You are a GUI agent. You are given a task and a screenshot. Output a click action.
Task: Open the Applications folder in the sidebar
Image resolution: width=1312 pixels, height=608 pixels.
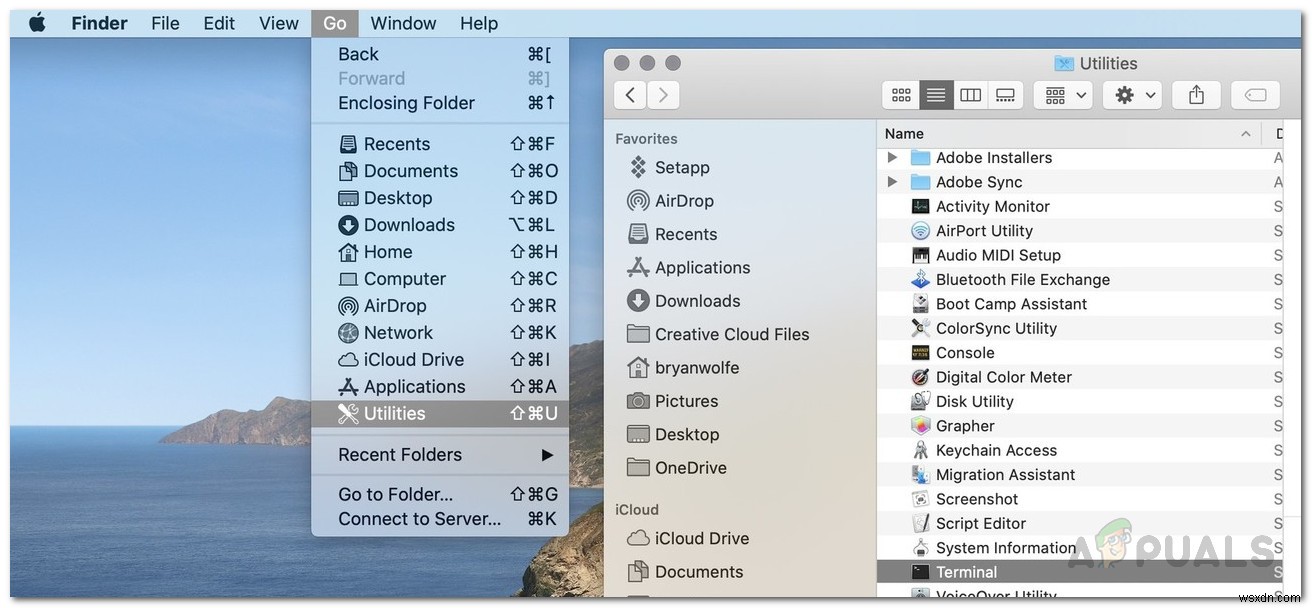(x=702, y=267)
